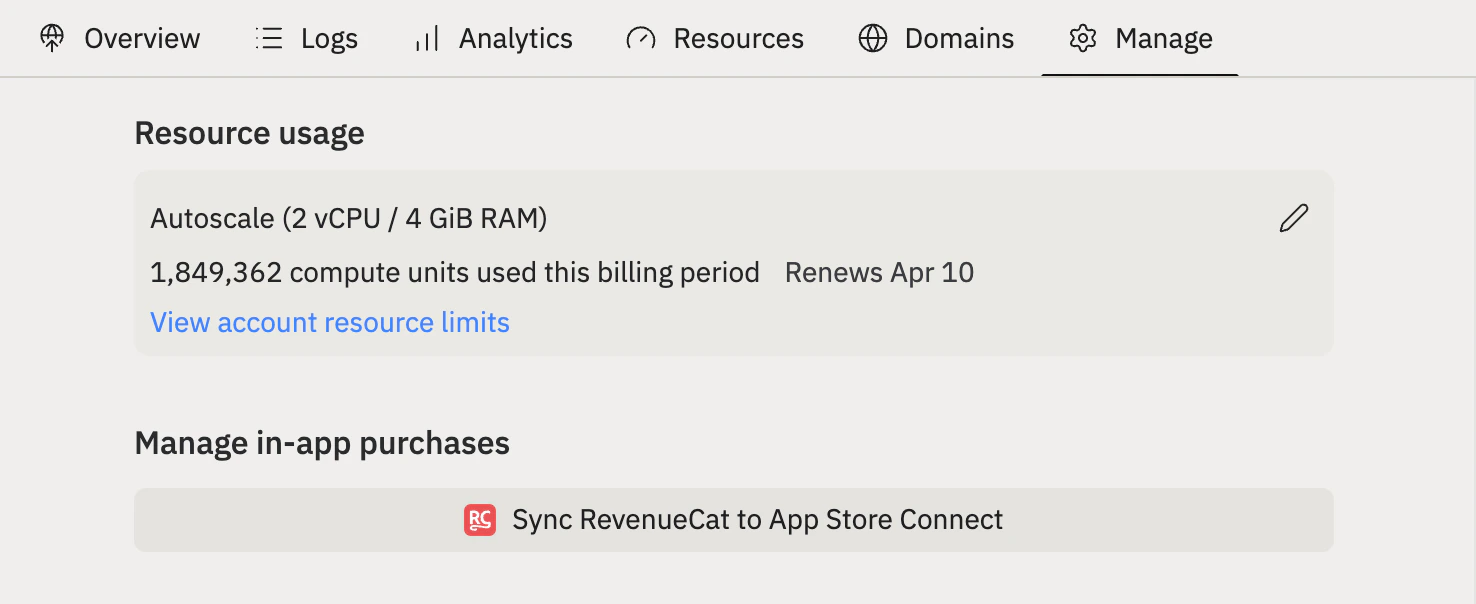This screenshot has width=1476, height=604.
Task: Open View account resource limits
Action: point(329,322)
